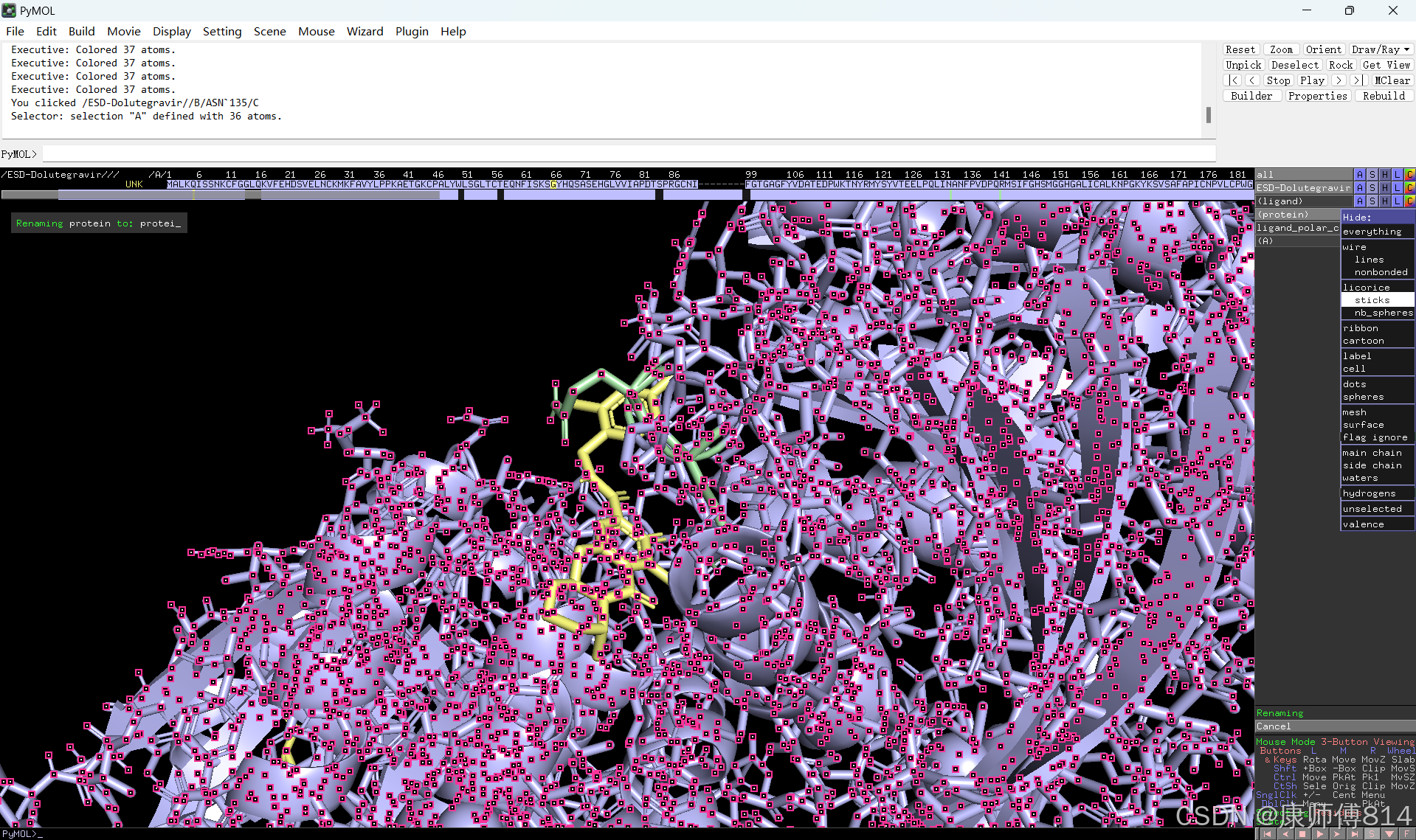Click the Orient button

[x=1324, y=49]
